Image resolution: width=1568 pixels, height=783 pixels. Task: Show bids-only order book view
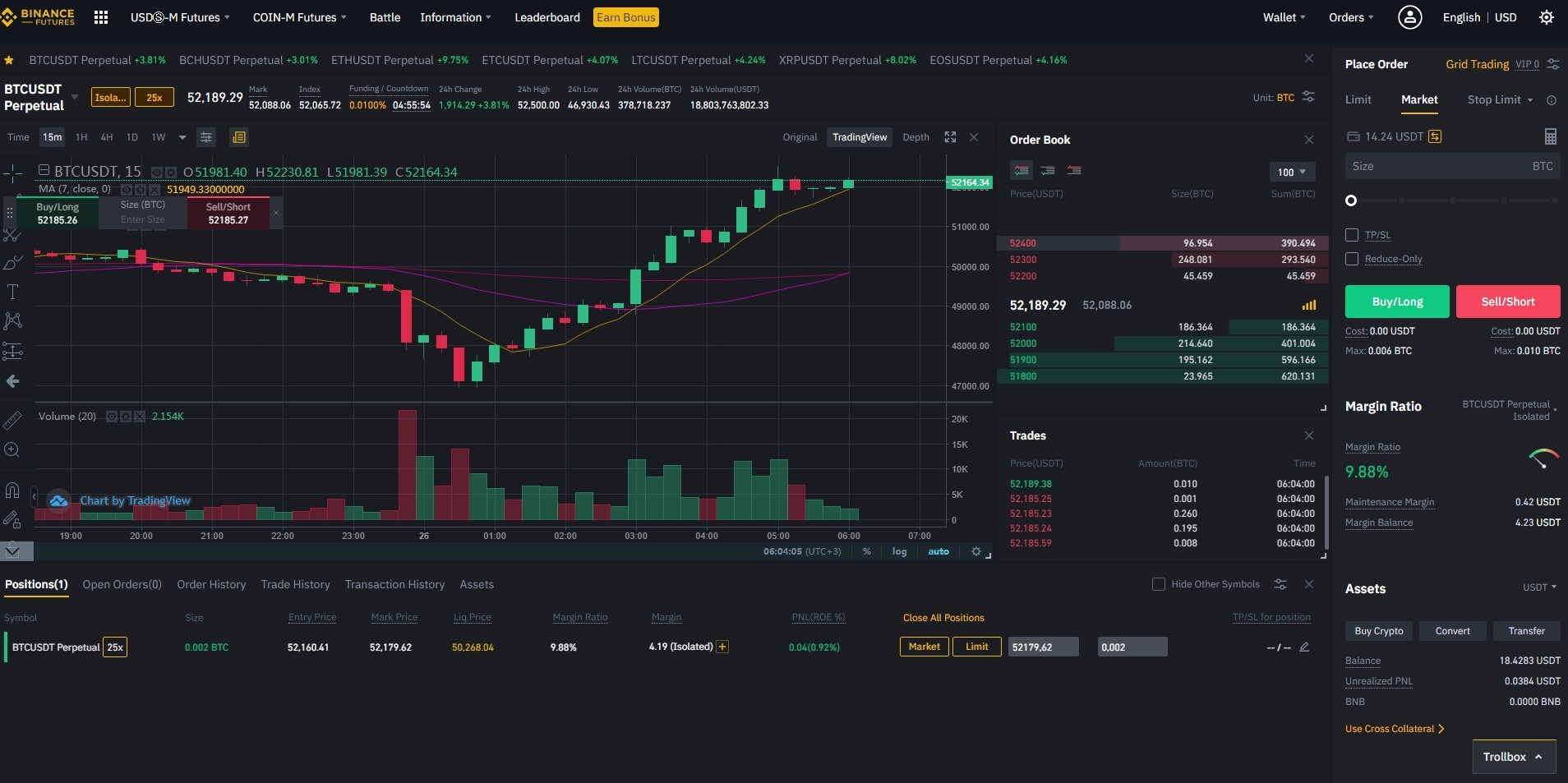tap(1048, 171)
